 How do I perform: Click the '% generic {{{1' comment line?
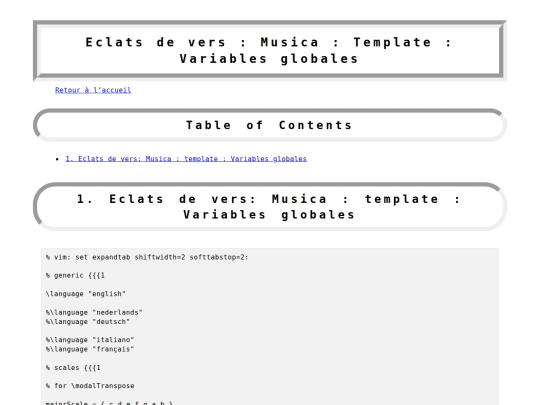point(75,276)
